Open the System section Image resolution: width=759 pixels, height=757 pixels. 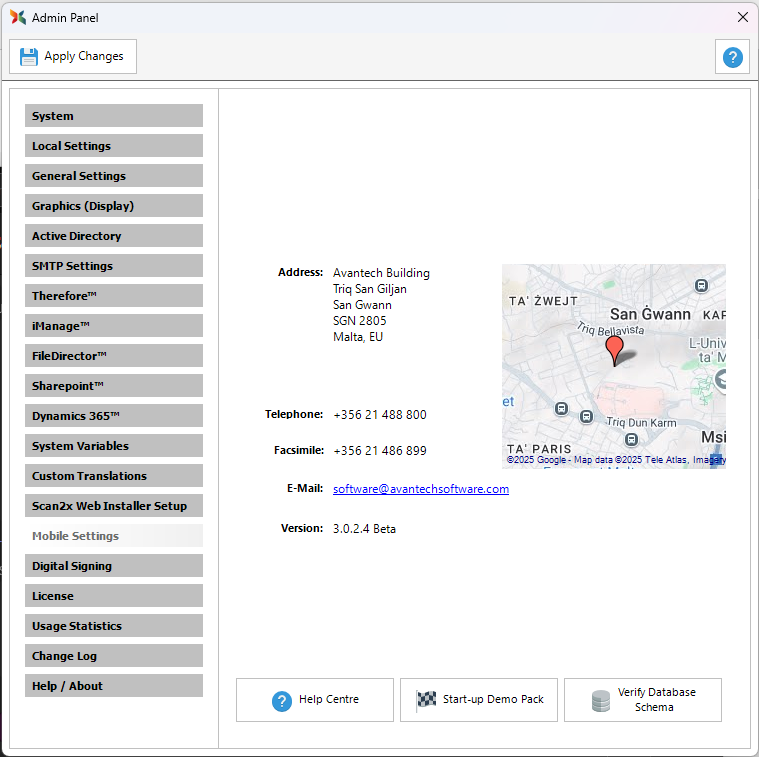click(114, 116)
